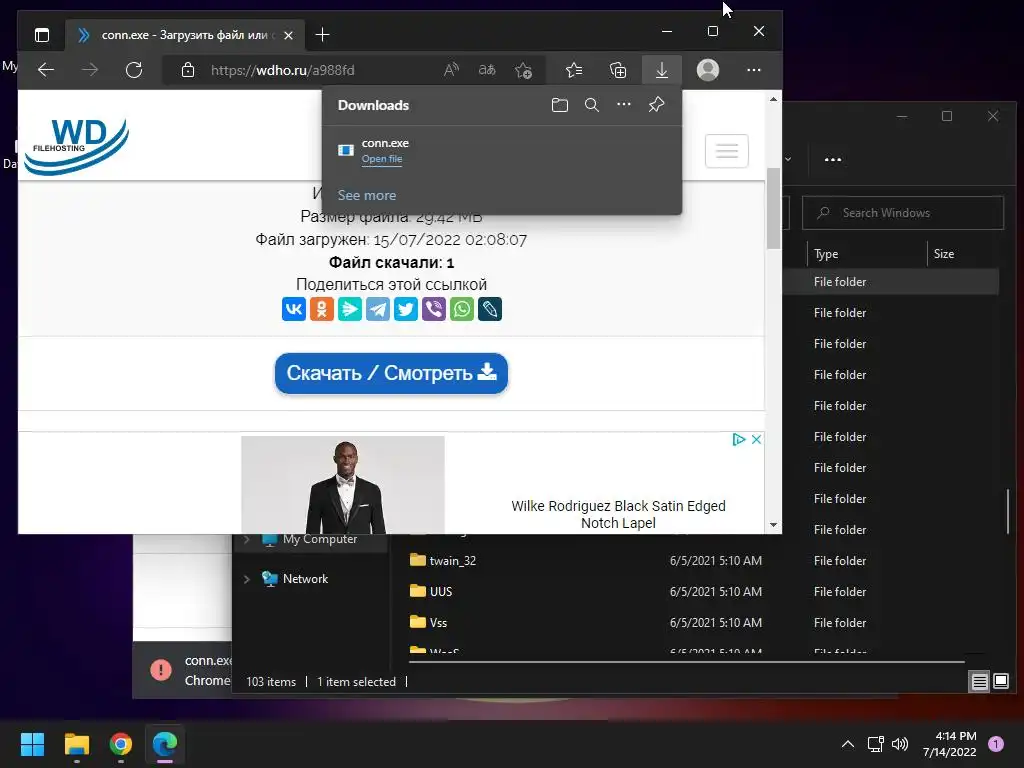The width and height of the screenshot is (1024, 768).
Task: Select the UUS folder
Action: pyautogui.click(x=441, y=592)
